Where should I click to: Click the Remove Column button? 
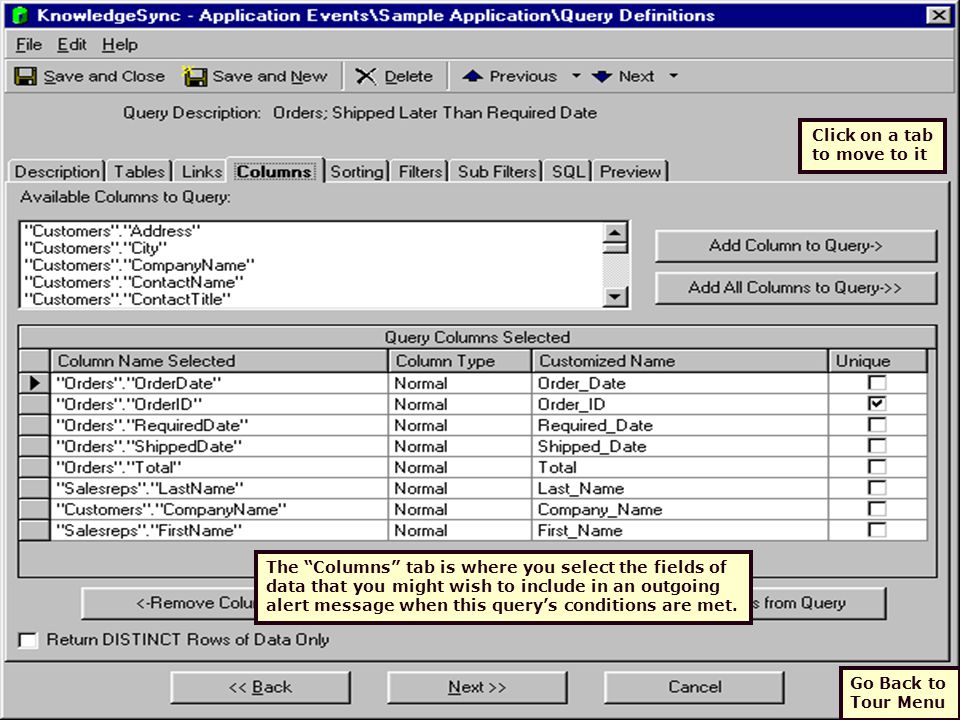point(168,604)
